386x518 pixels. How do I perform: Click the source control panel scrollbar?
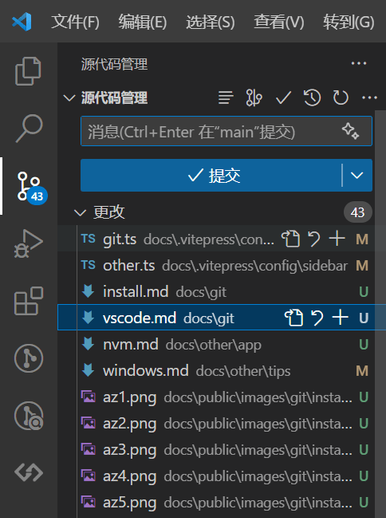pos(380,313)
